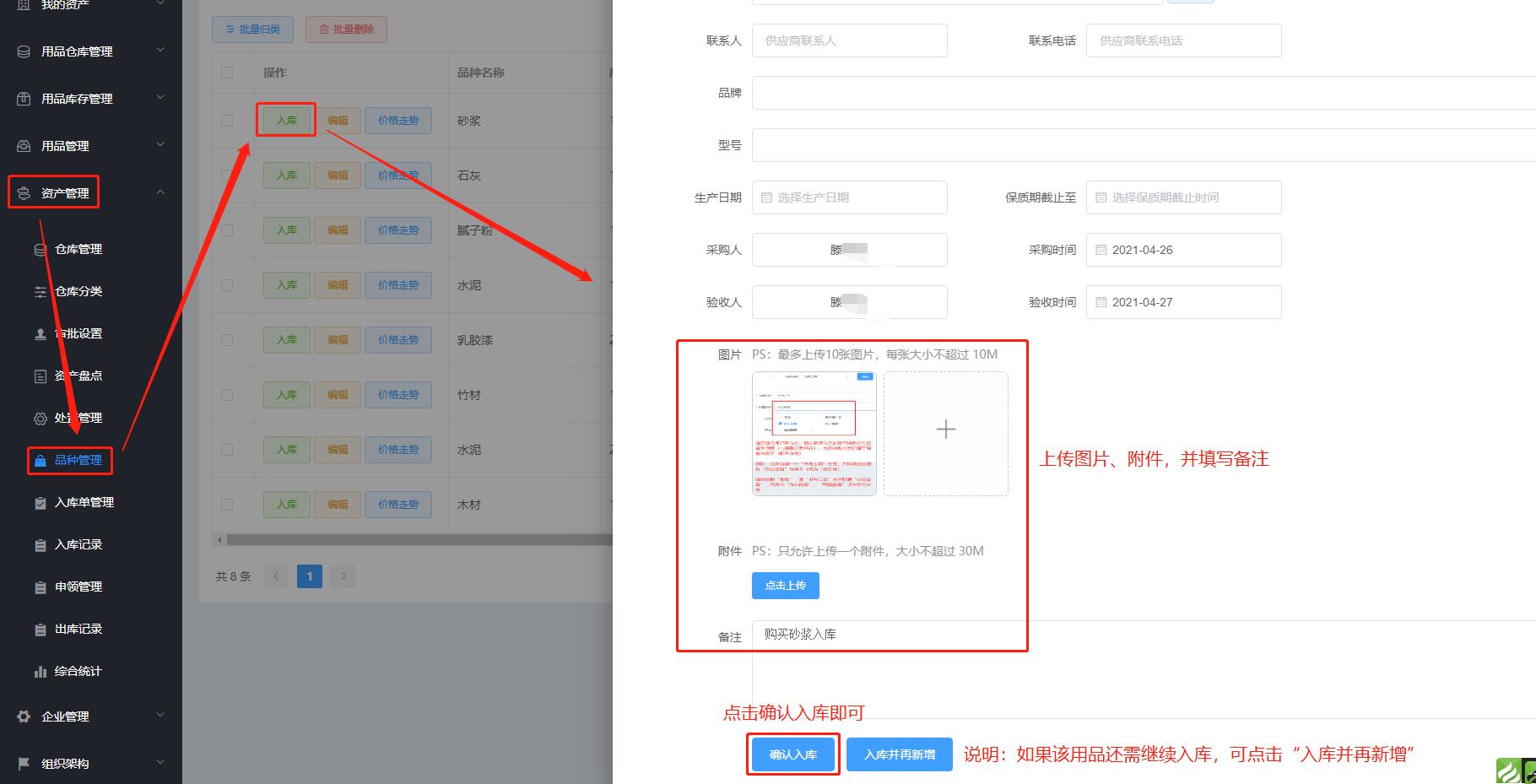Click the 企业管理 gear icon
This screenshot has height=784, width=1536.
click(x=24, y=716)
